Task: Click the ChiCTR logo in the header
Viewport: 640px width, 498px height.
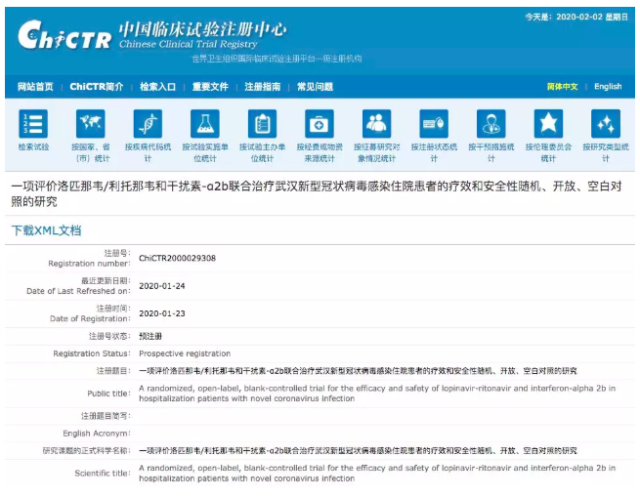Action: pyautogui.click(x=62, y=38)
